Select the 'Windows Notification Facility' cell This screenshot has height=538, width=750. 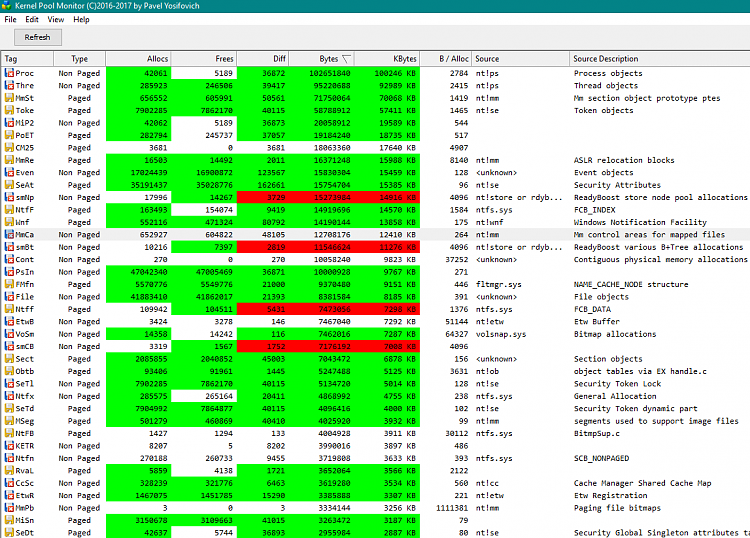[640, 222]
